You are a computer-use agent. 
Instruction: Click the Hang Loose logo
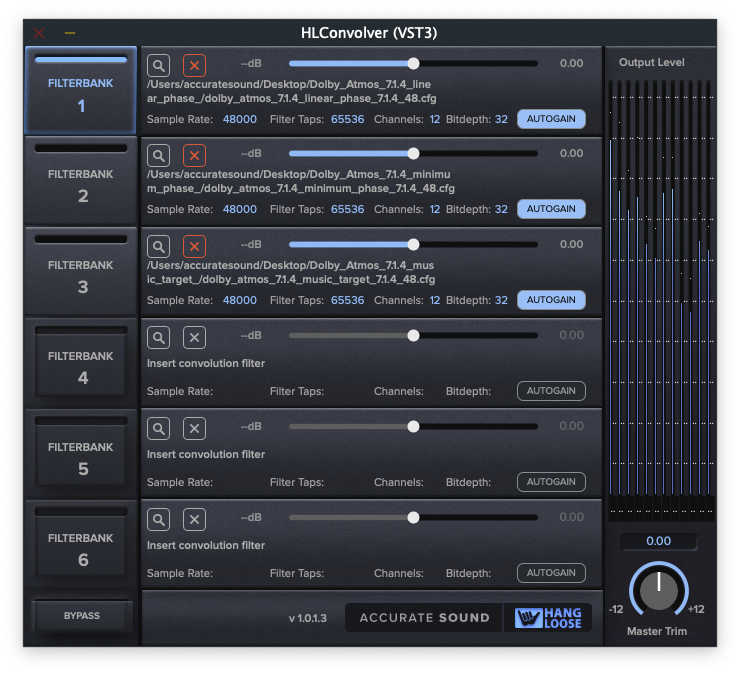(548, 617)
